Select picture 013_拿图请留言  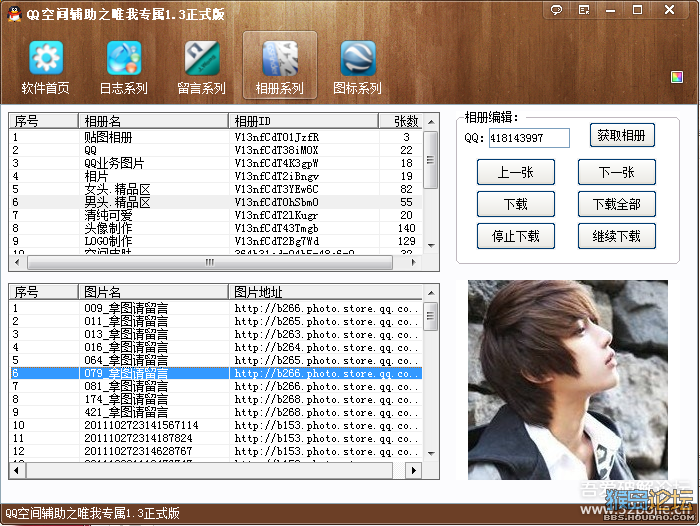point(216,334)
